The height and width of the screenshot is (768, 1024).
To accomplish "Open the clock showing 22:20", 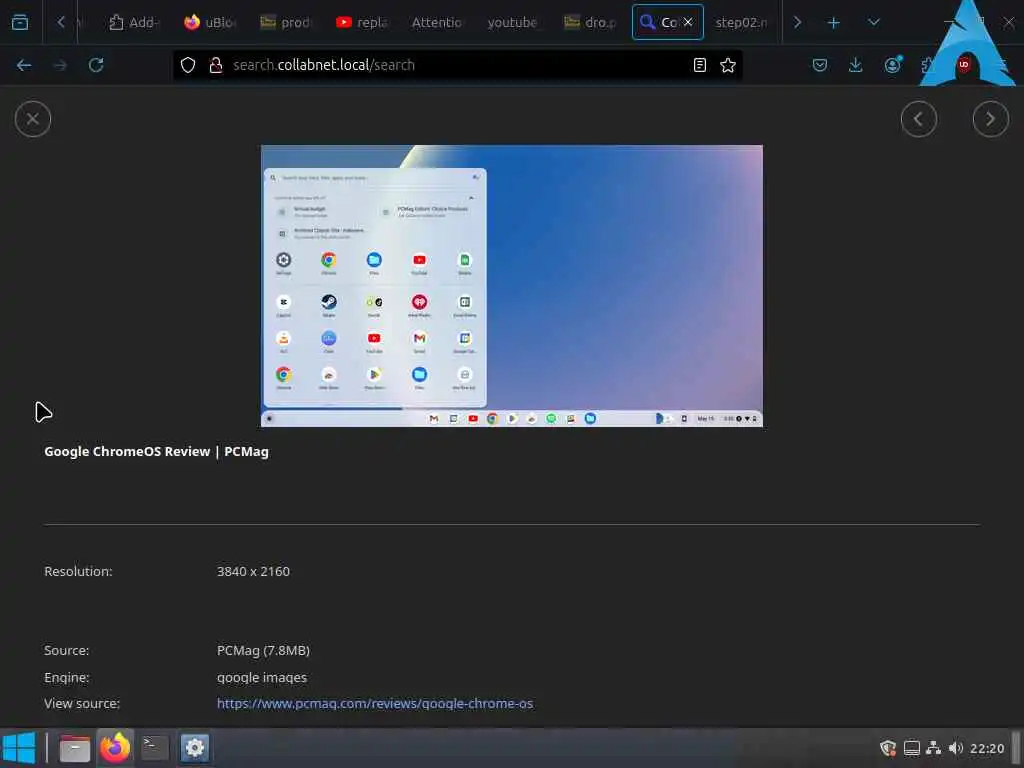I will [987, 748].
